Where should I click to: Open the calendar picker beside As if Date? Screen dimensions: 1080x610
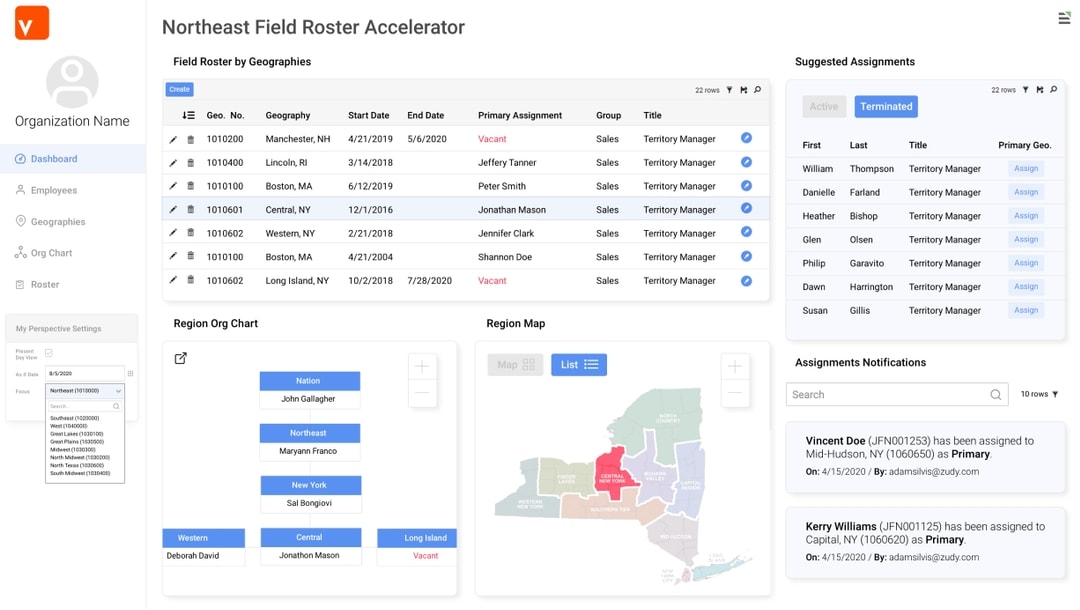tap(130, 374)
